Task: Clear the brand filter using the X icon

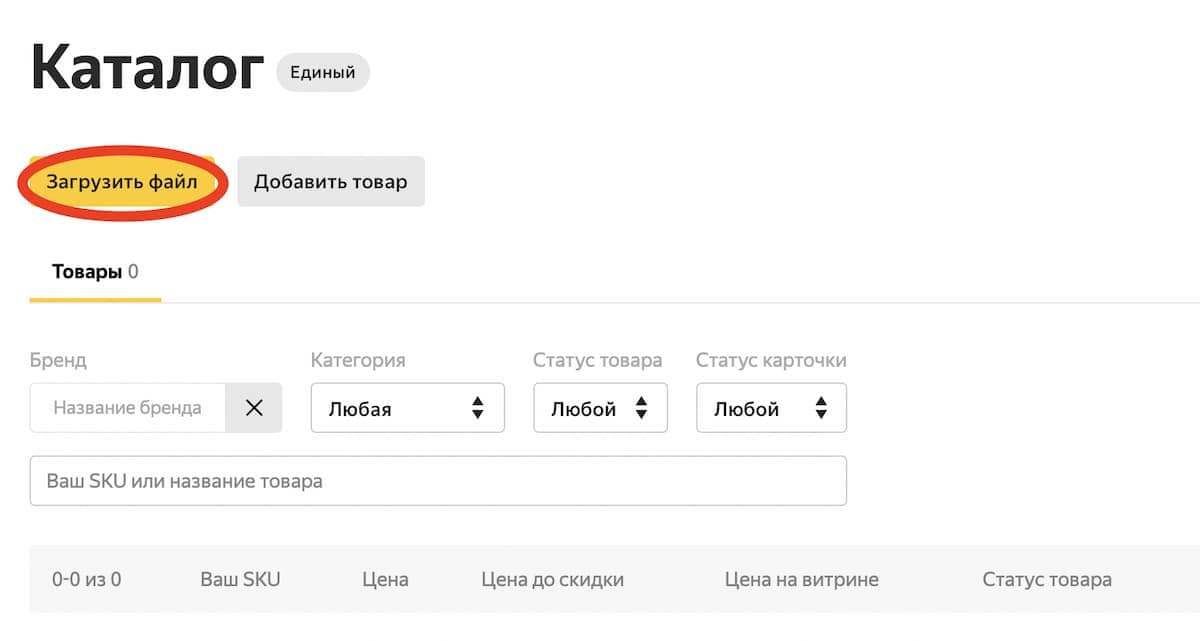Action: tap(254, 407)
